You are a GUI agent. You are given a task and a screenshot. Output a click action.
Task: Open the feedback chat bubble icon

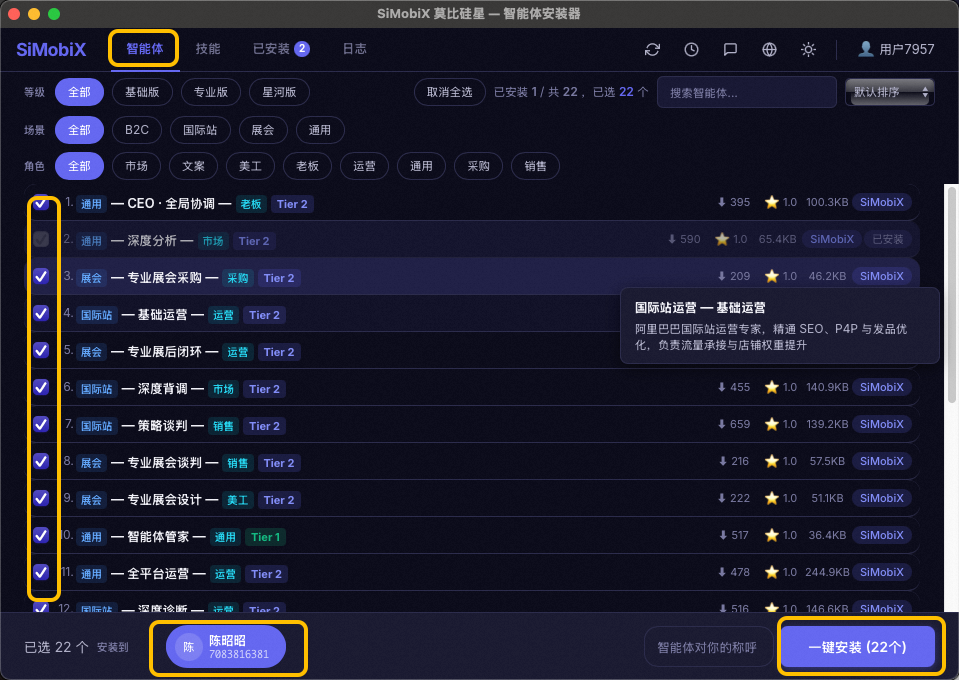(730, 50)
